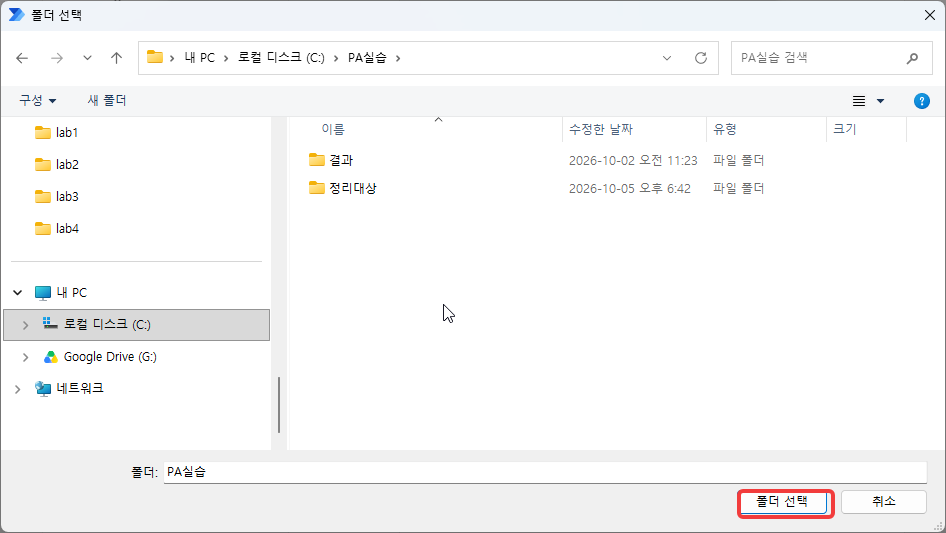The height and width of the screenshot is (533, 946).
Task: Collapse the 내 PC tree node
Action: pyautogui.click(x=17, y=293)
